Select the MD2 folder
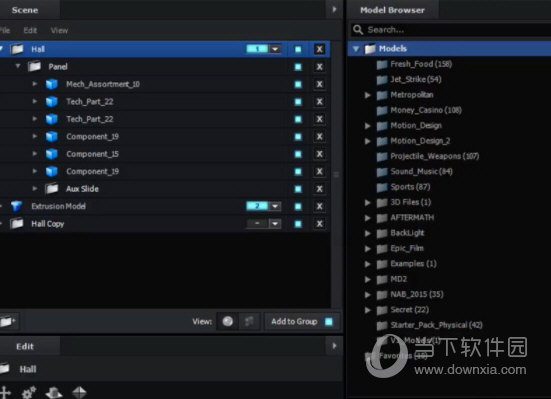This screenshot has width=551, height=399. pos(399,279)
